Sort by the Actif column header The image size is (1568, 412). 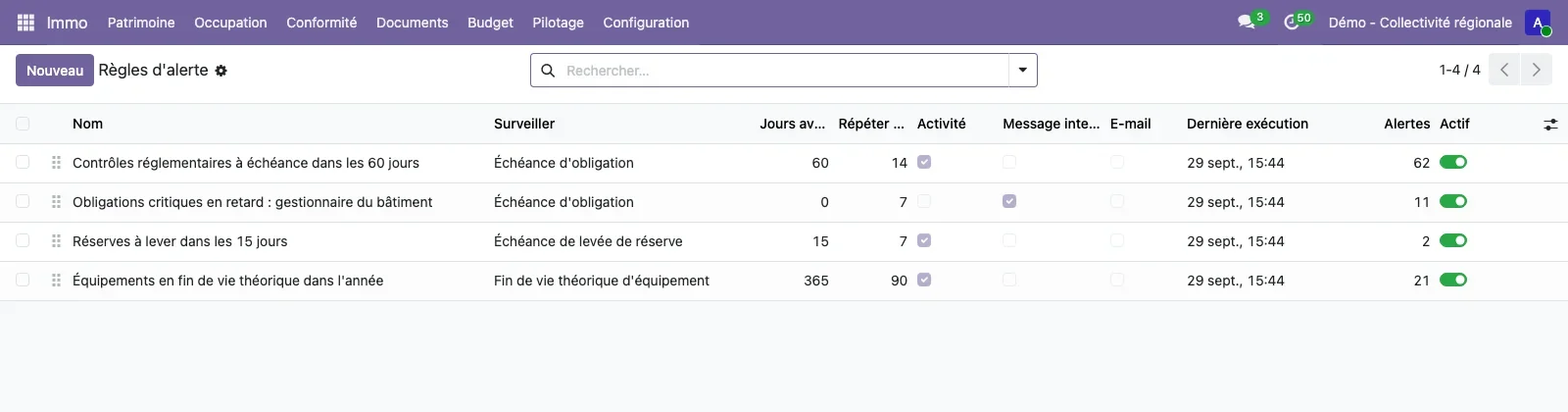(1454, 124)
